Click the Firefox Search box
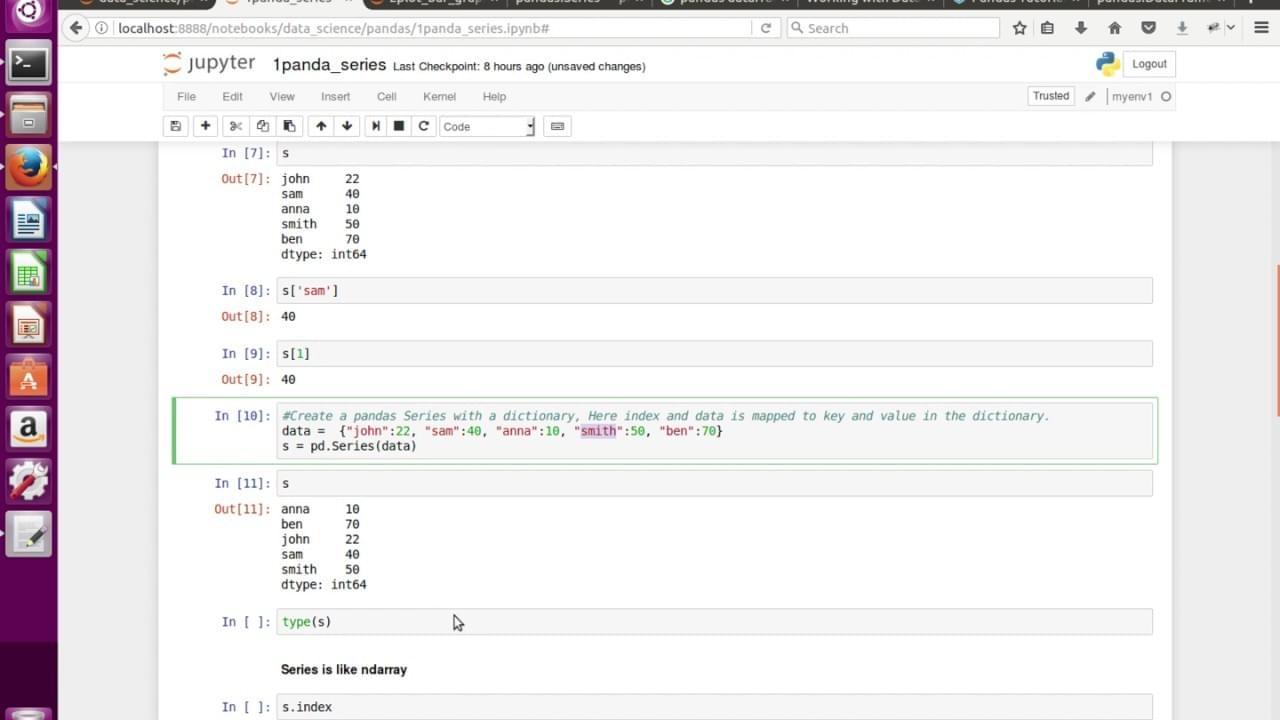Image resolution: width=1280 pixels, height=720 pixels. pos(893,28)
